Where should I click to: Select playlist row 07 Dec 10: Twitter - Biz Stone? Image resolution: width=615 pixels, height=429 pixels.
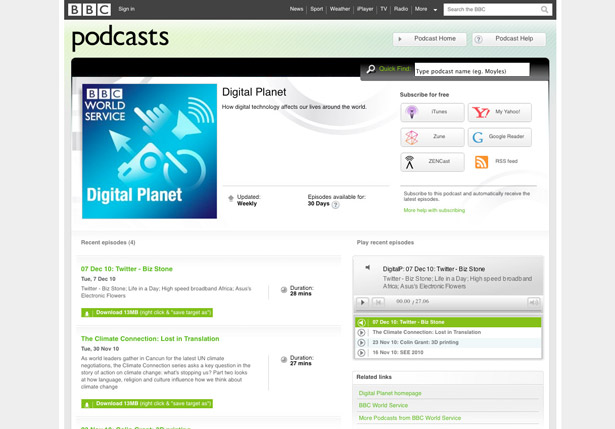pos(448,322)
